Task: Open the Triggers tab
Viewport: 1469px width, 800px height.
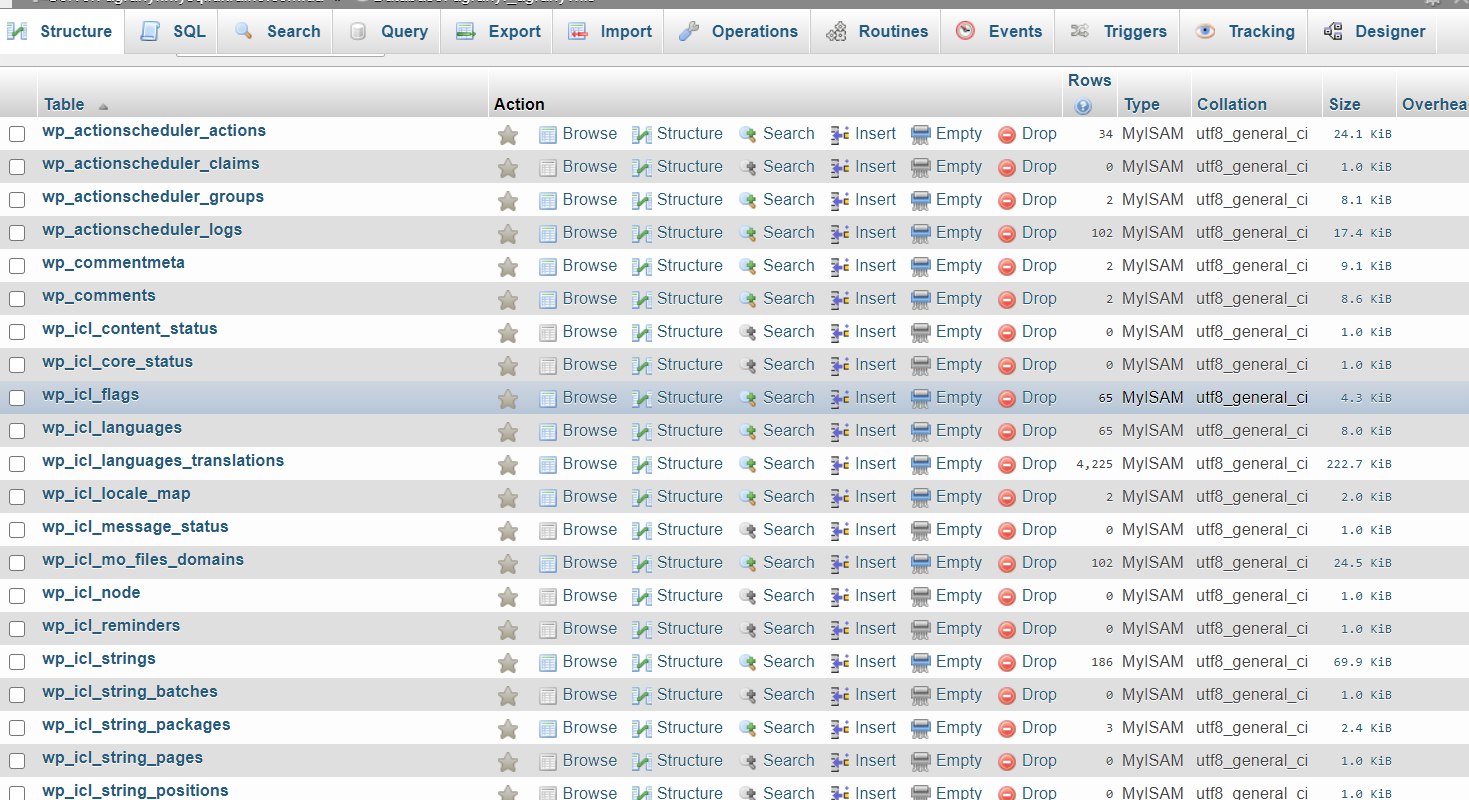Action: pyautogui.click(x=1117, y=31)
